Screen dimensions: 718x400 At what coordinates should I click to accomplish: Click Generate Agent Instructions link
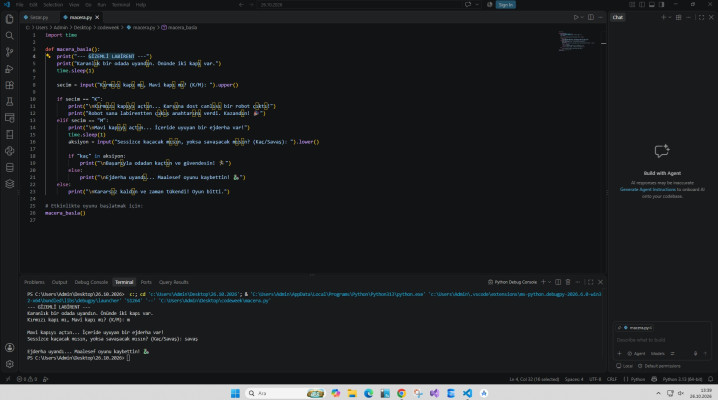tap(647, 189)
